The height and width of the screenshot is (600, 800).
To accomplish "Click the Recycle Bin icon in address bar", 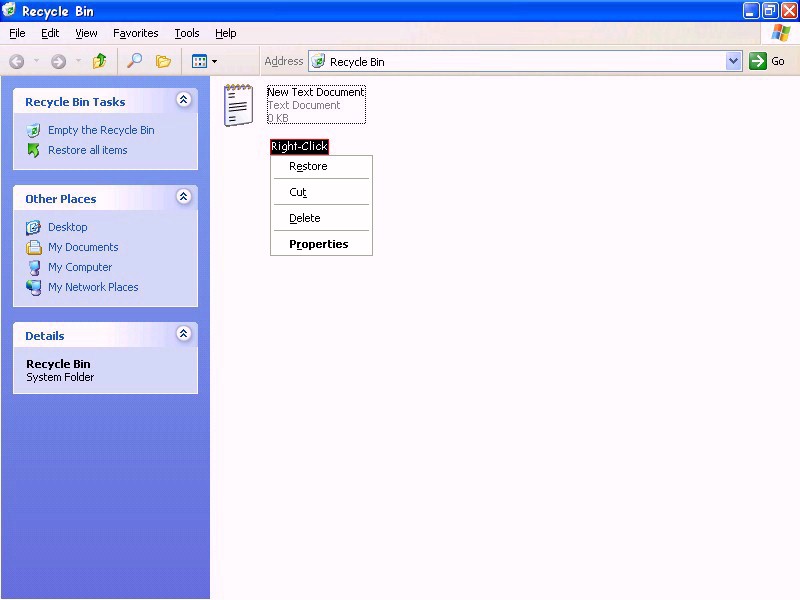I will pyautogui.click(x=318, y=61).
